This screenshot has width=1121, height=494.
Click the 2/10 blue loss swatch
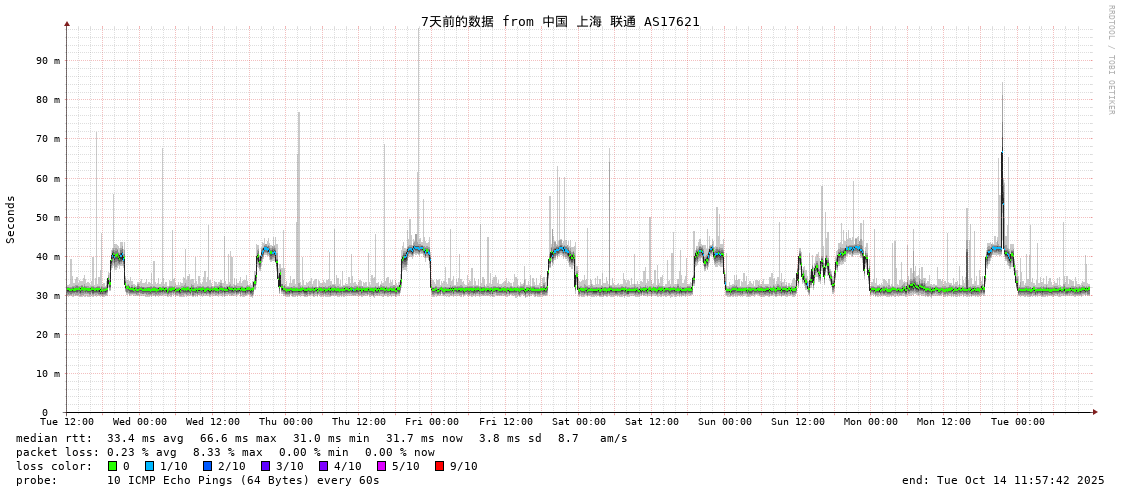point(207,466)
